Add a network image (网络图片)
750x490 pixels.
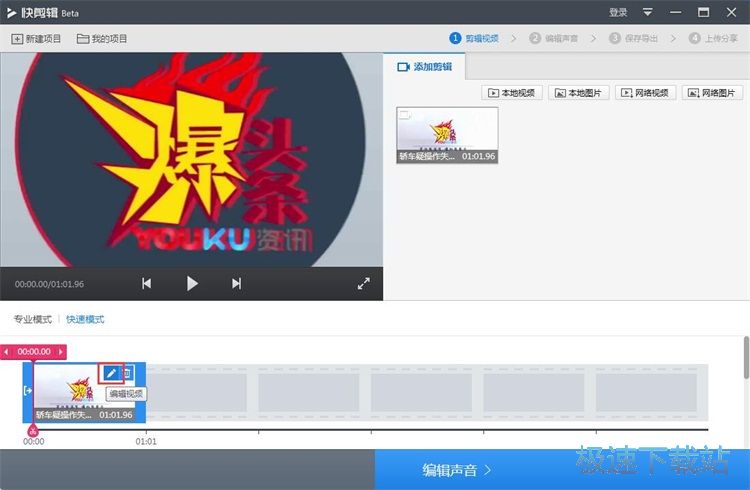tap(712, 93)
